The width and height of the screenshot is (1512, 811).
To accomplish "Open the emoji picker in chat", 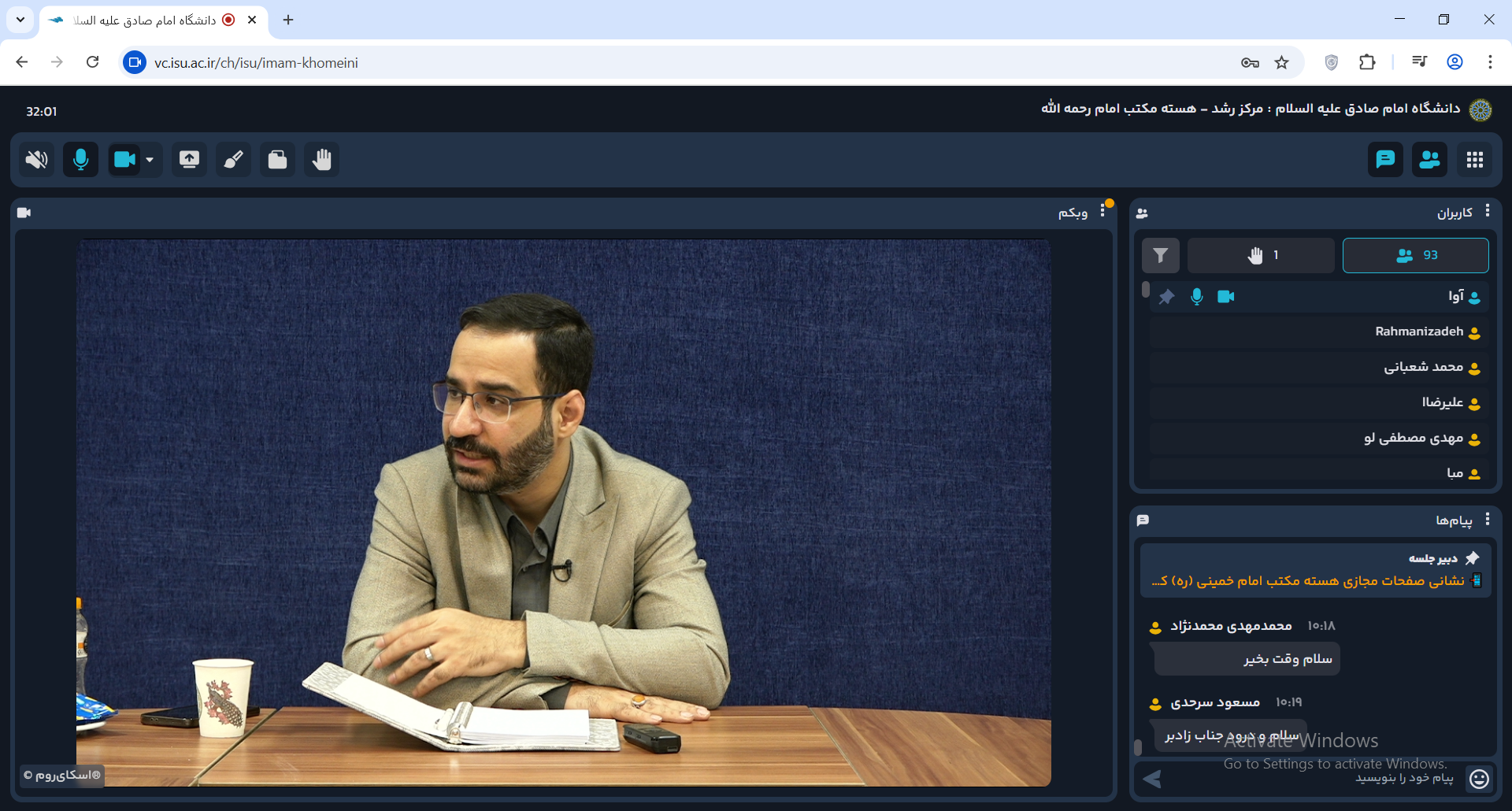I will coord(1479,778).
